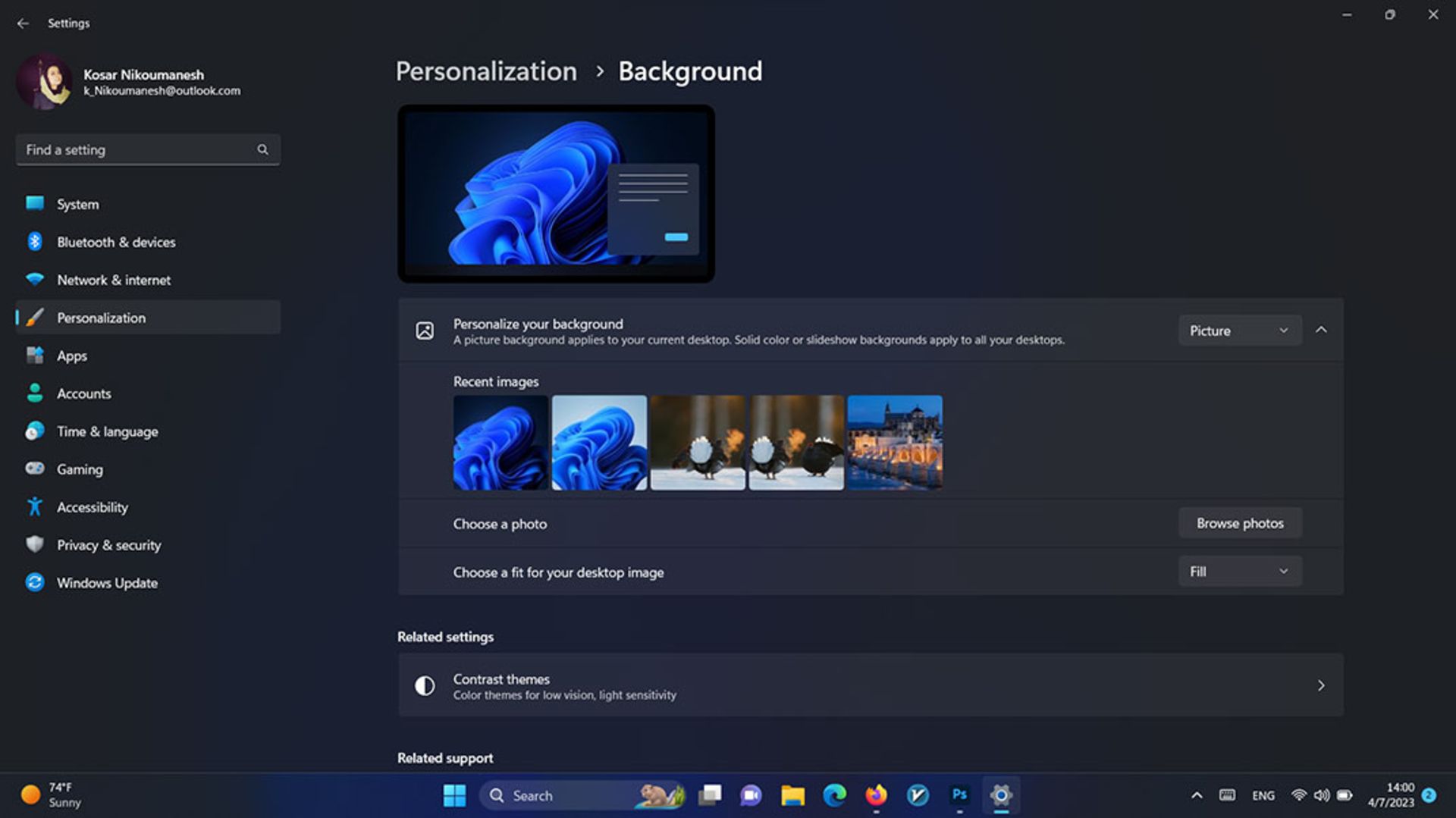Viewport: 1456px width, 818px height.
Task: Open the Gaming controller icon
Action: [35, 469]
